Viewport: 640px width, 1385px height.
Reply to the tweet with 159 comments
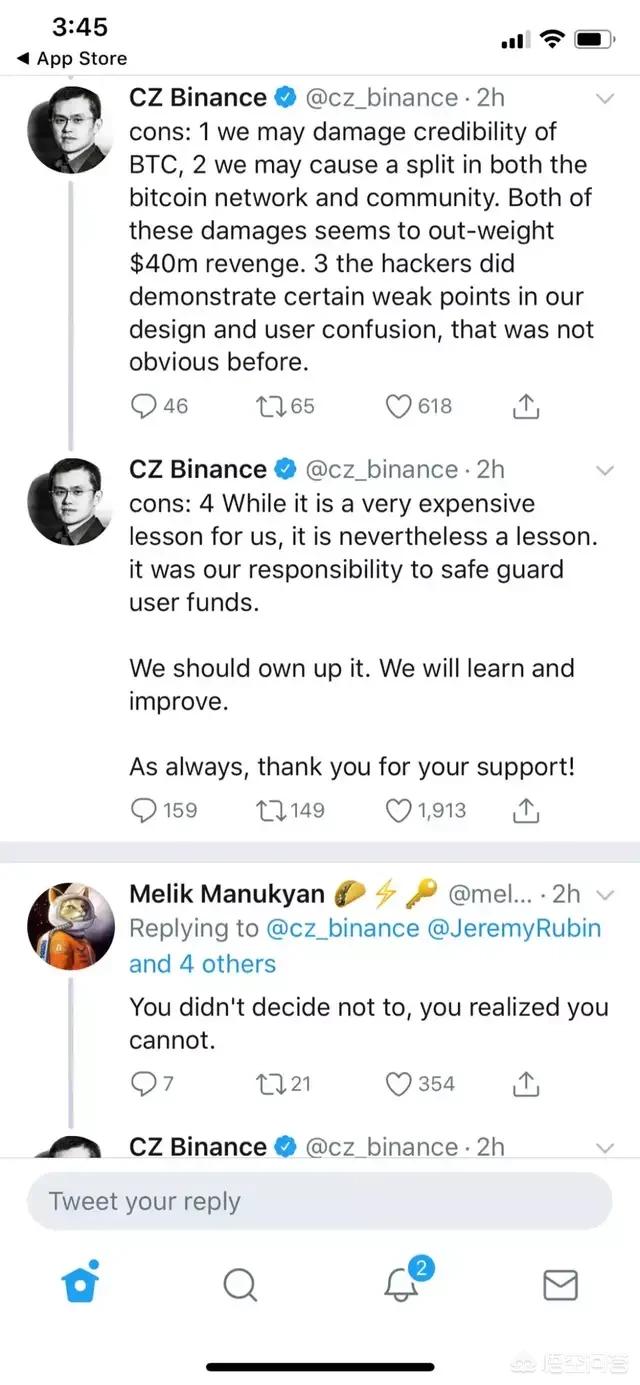145,810
